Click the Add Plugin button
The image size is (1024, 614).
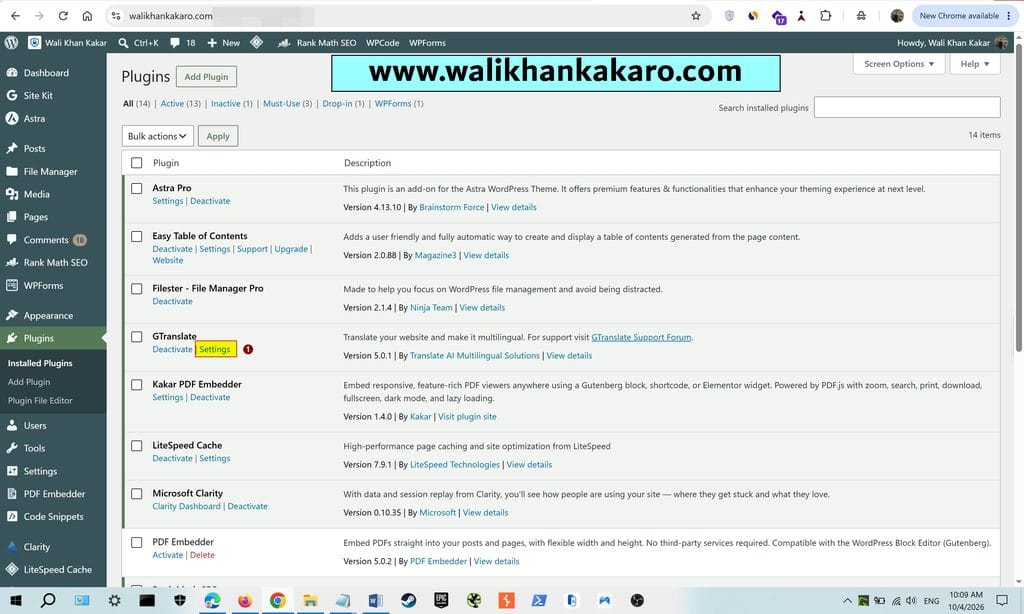(206, 76)
